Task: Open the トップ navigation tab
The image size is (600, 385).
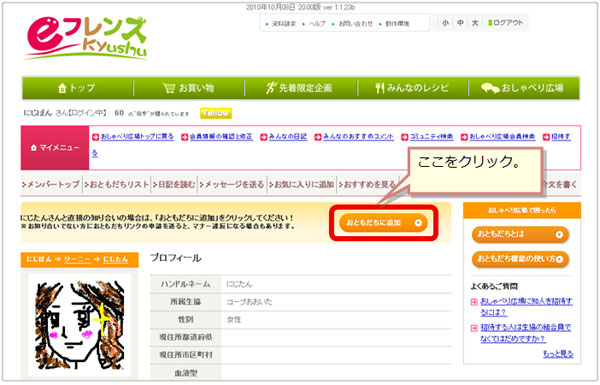Action: (x=77, y=88)
